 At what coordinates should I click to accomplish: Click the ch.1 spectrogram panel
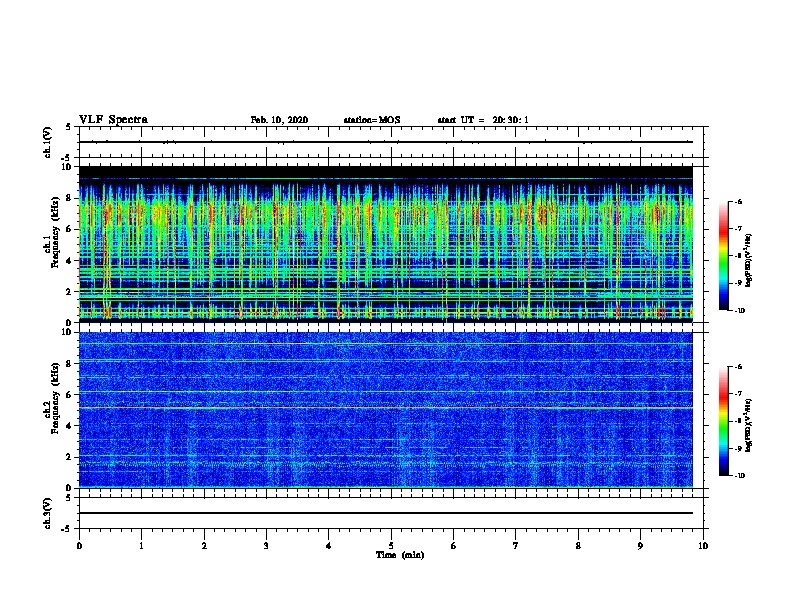(386, 244)
